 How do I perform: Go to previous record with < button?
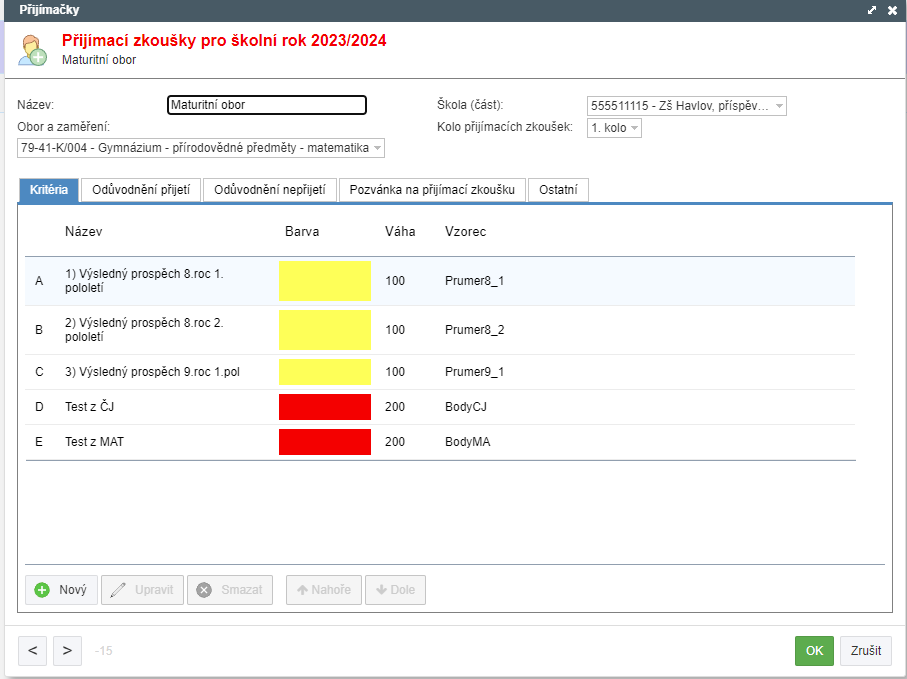click(x=32, y=651)
